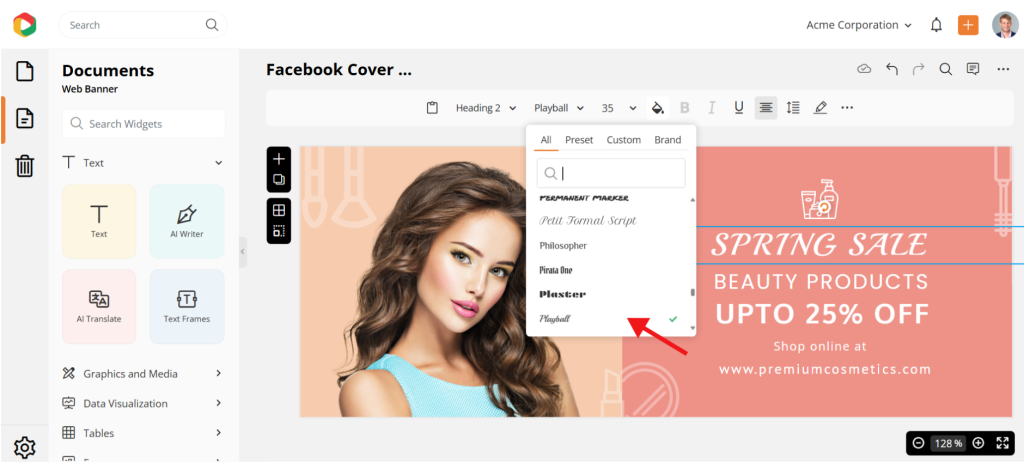Image resolution: width=1024 pixels, height=463 pixels.
Task: Toggle bold formatting
Action: [685, 108]
